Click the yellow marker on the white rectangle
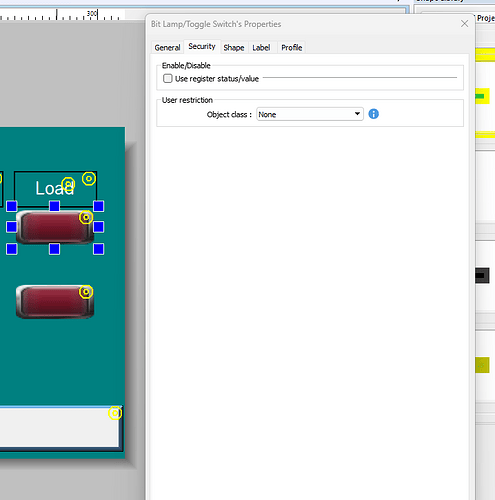The width and height of the screenshot is (495, 500). pyautogui.click(x=115, y=413)
